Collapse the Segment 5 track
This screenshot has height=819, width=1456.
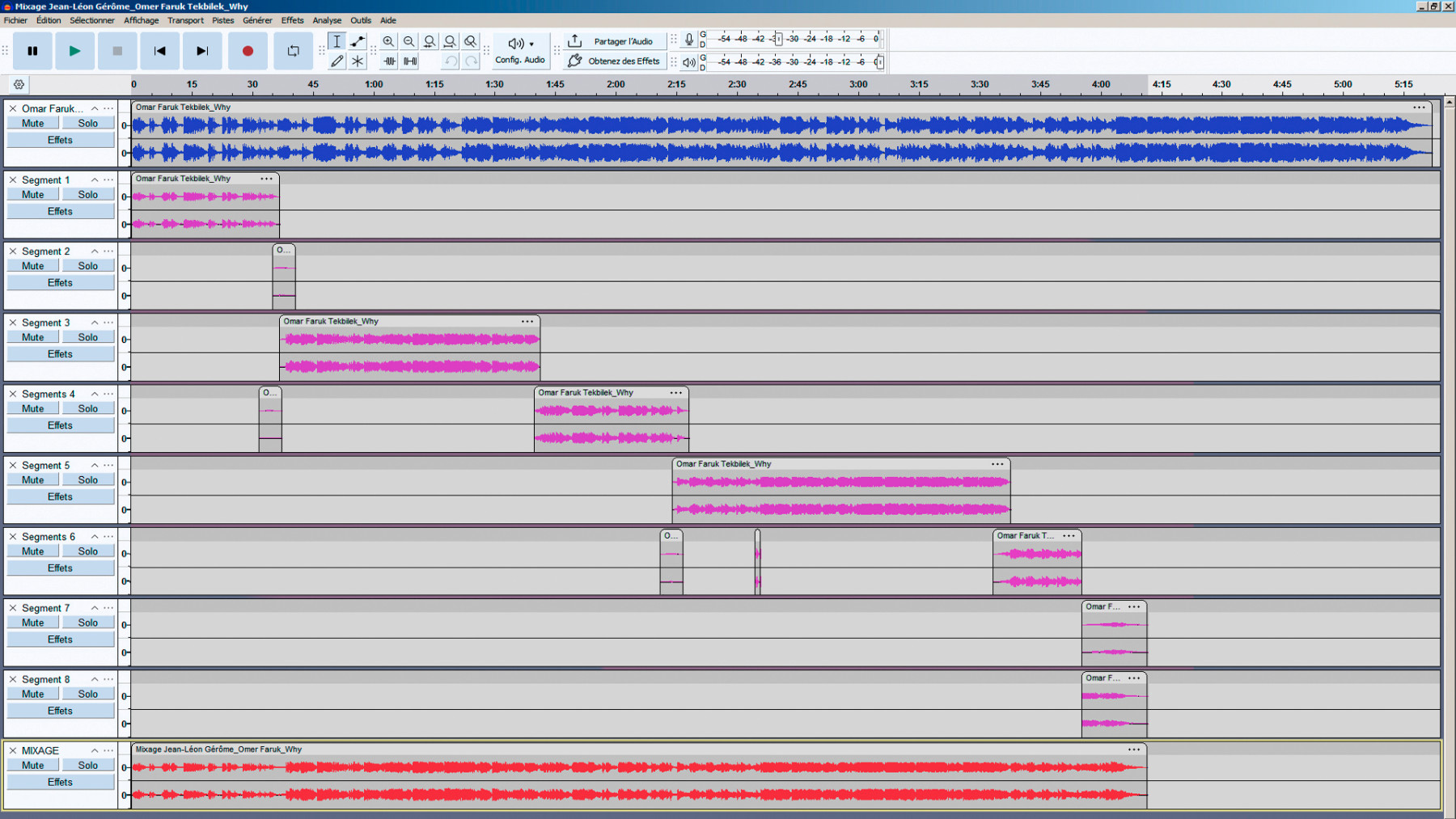pyautogui.click(x=95, y=465)
